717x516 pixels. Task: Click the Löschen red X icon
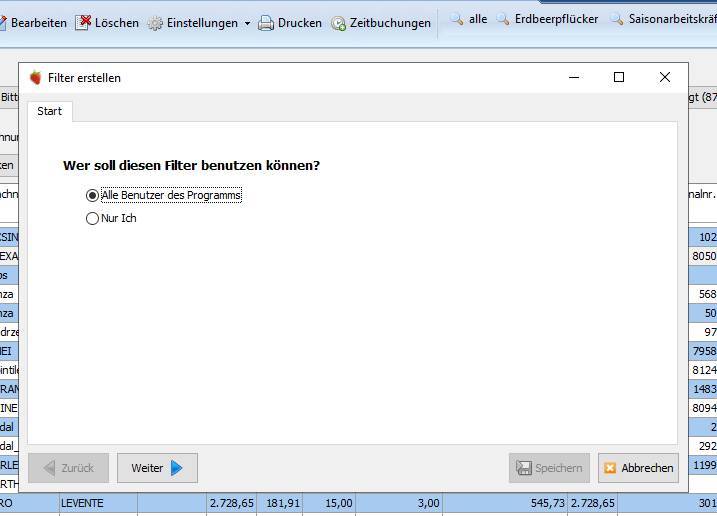[83, 22]
